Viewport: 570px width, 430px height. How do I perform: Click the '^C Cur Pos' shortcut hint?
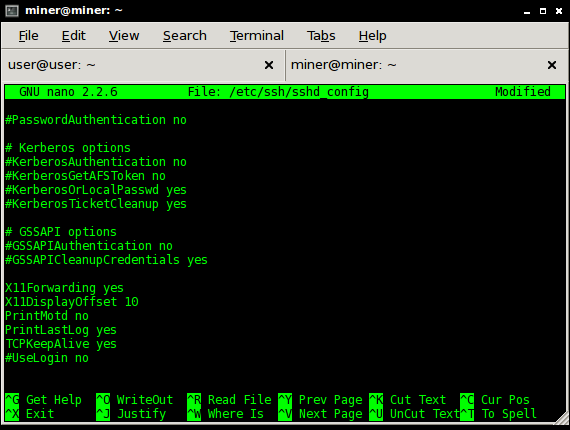point(495,400)
